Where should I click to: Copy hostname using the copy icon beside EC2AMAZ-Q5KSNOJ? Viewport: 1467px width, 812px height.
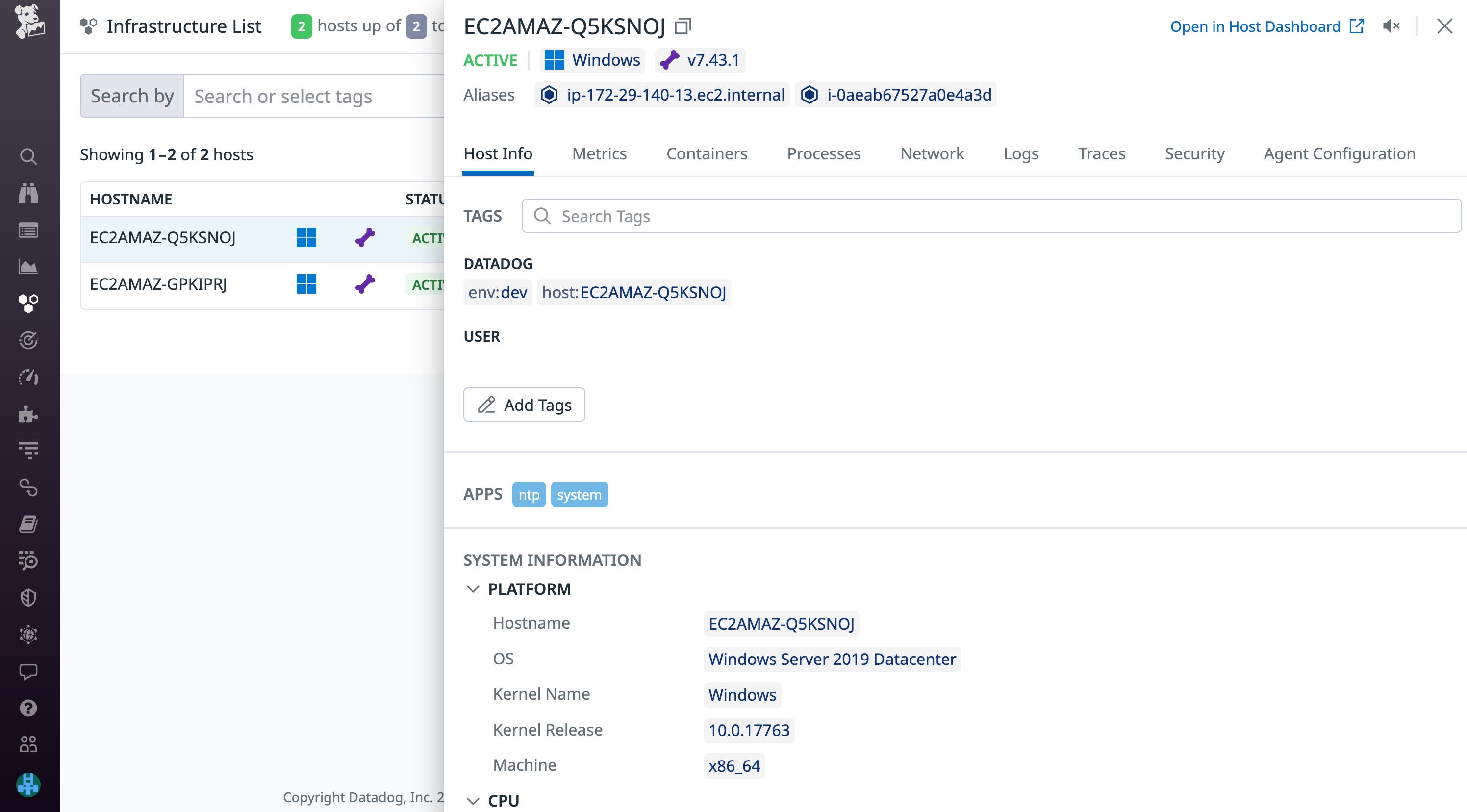point(683,26)
